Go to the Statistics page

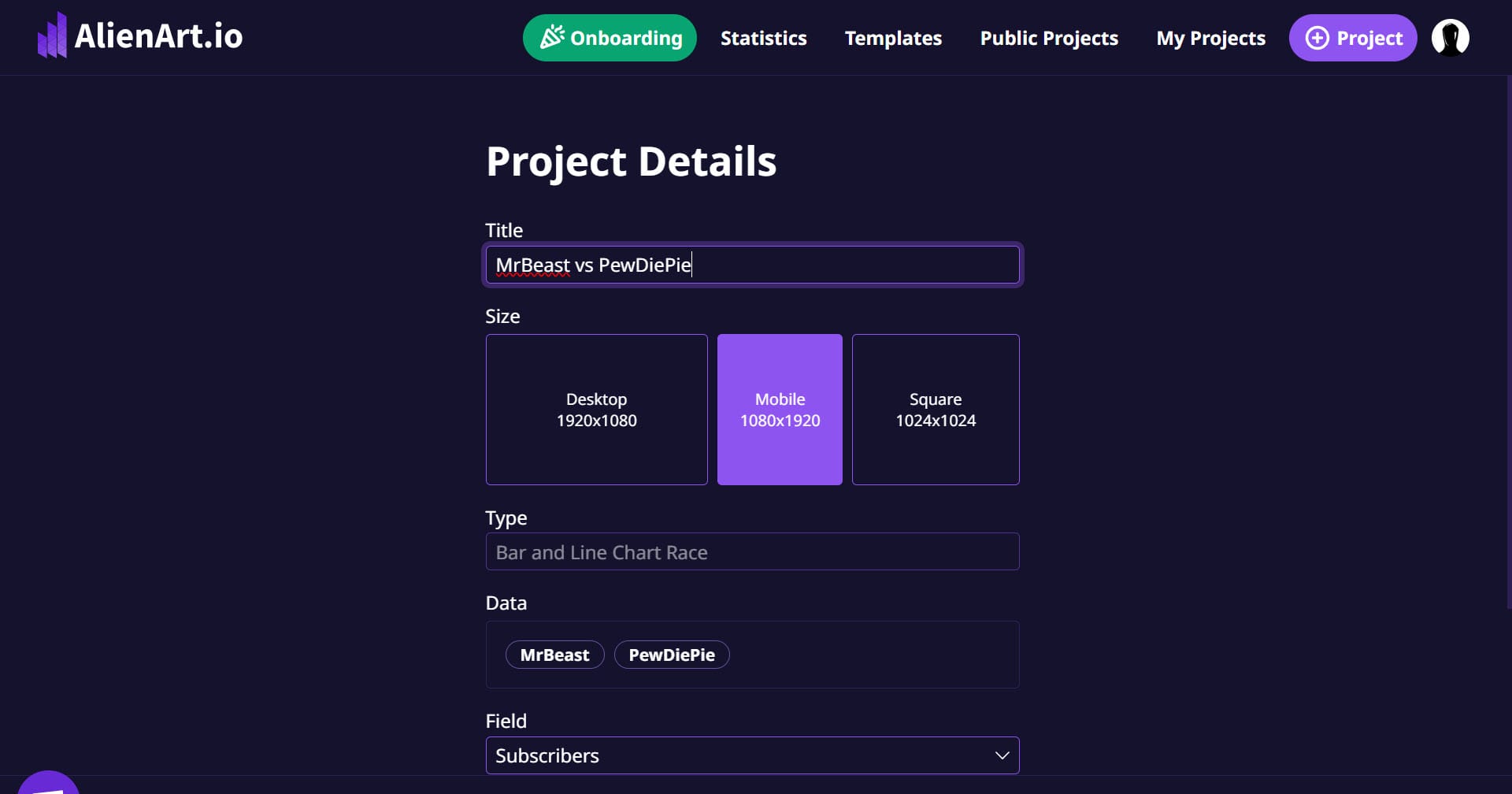tap(763, 38)
